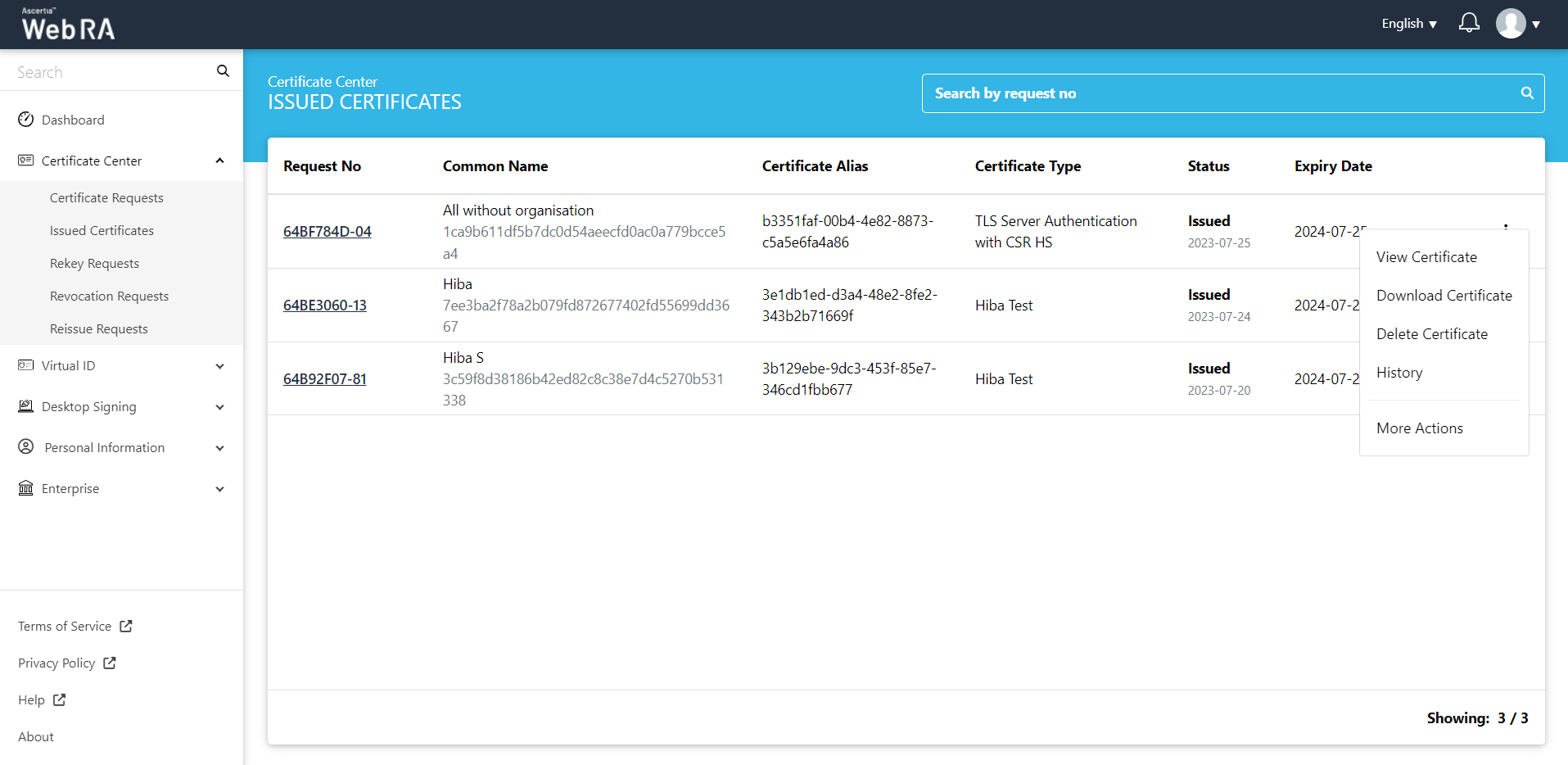Select Delete Certificate from the menu
Image resolution: width=1568 pixels, height=765 pixels.
point(1431,334)
